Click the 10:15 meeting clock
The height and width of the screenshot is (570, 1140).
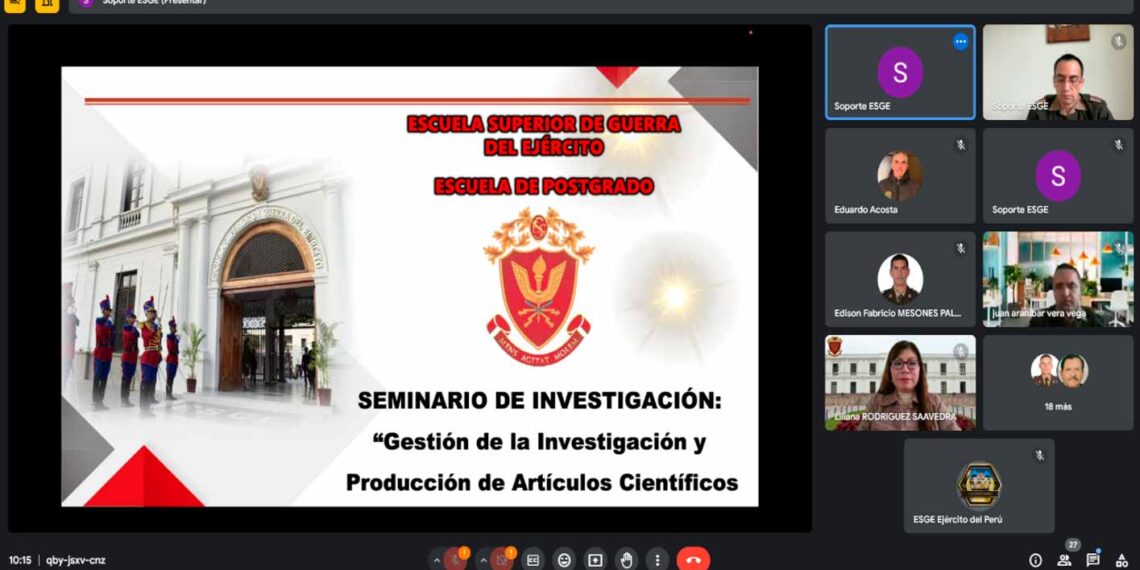click(20, 560)
